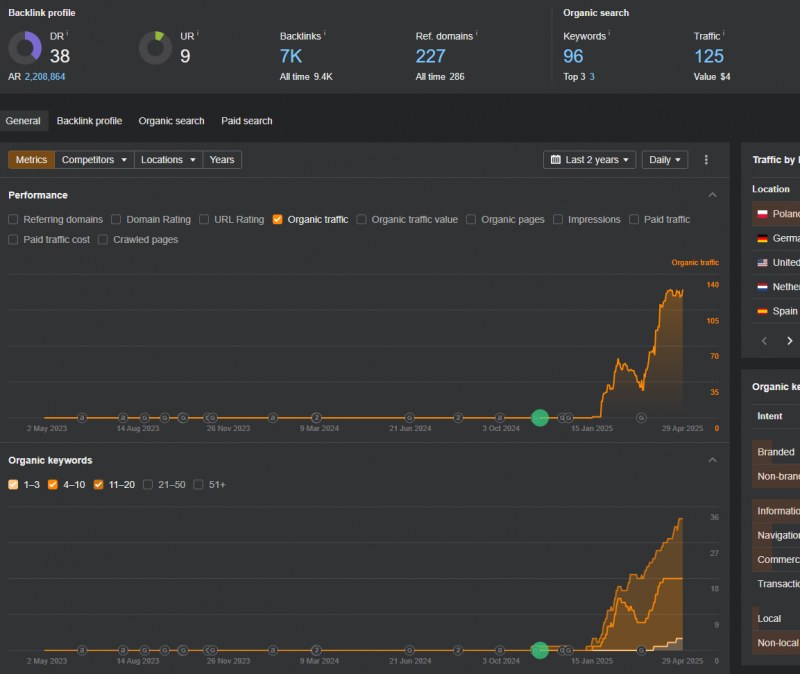The width and height of the screenshot is (800, 674).
Task: Enable the Referring domains checkbox
Action: tap(13, 219)
